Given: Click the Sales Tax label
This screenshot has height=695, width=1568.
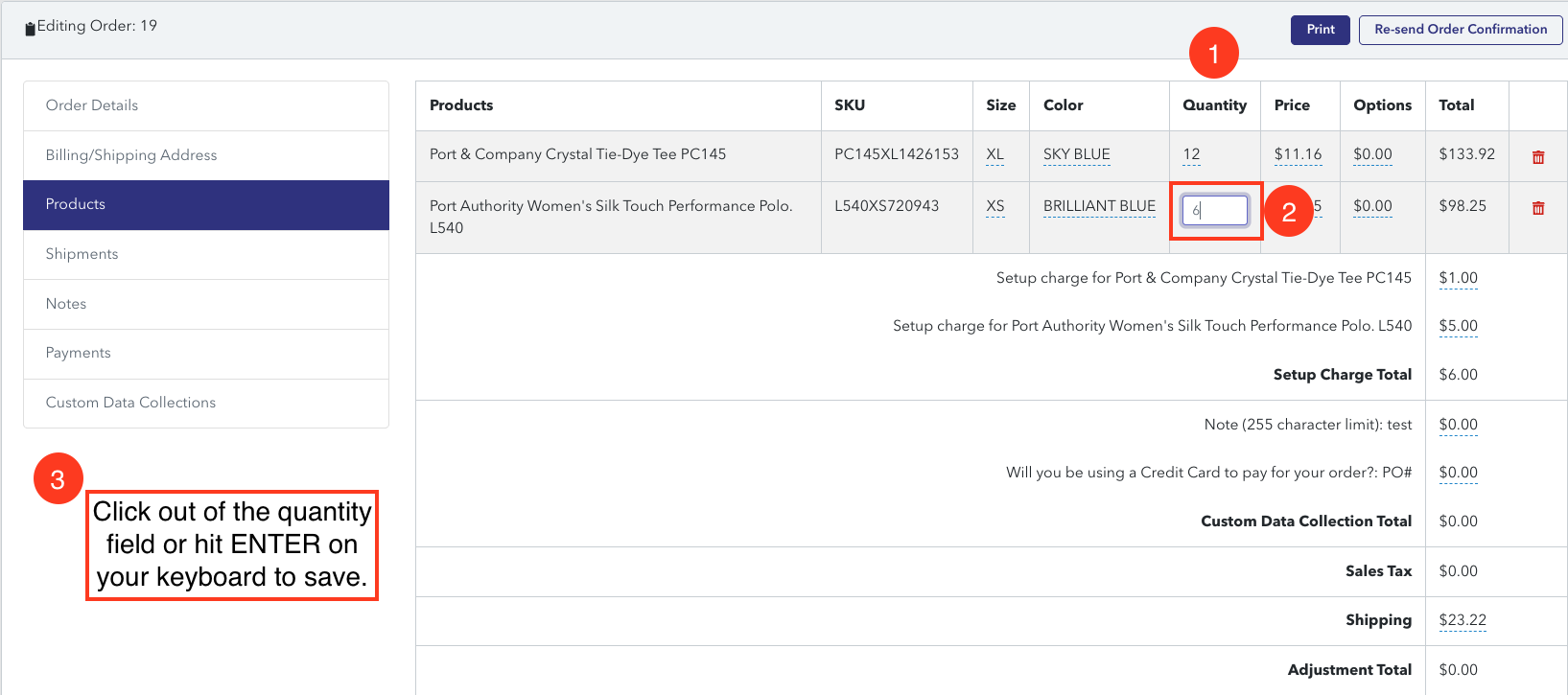Looking at the screenshot, I should click(x=1378, y=571).
